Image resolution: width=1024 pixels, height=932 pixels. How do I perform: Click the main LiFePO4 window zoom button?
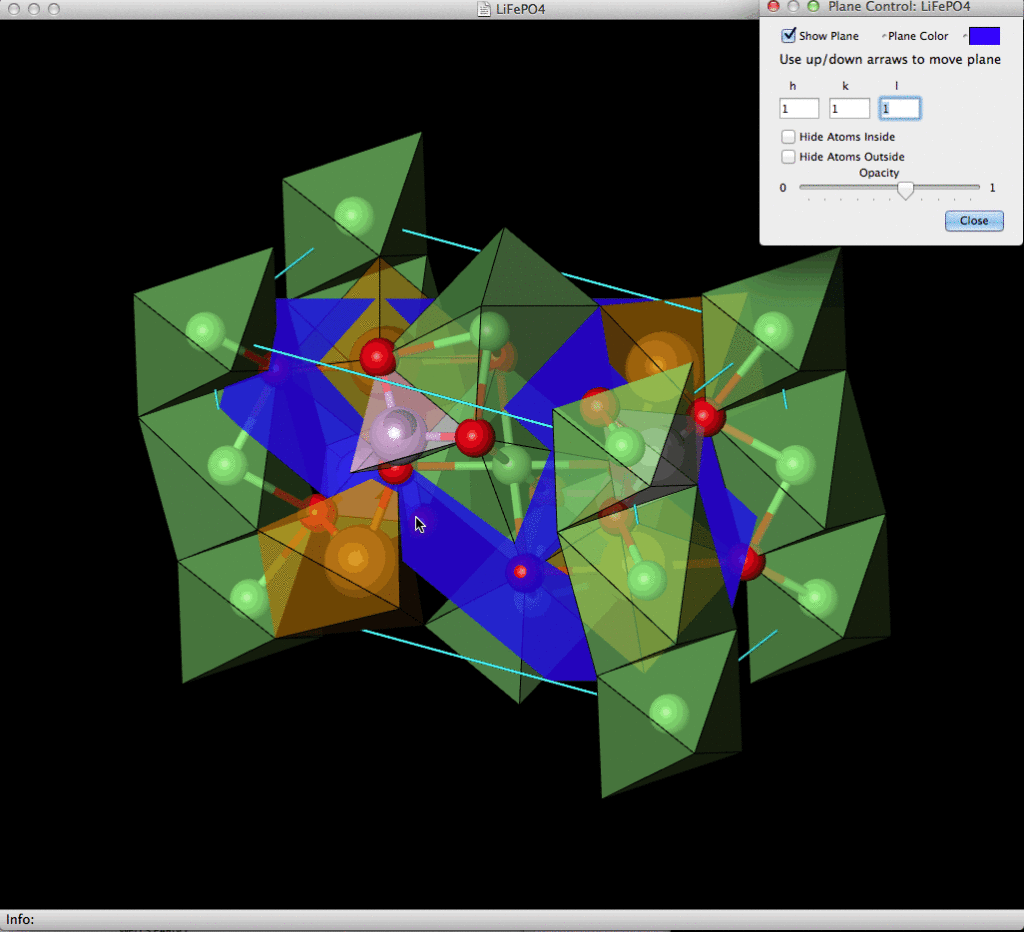(53, 9)
